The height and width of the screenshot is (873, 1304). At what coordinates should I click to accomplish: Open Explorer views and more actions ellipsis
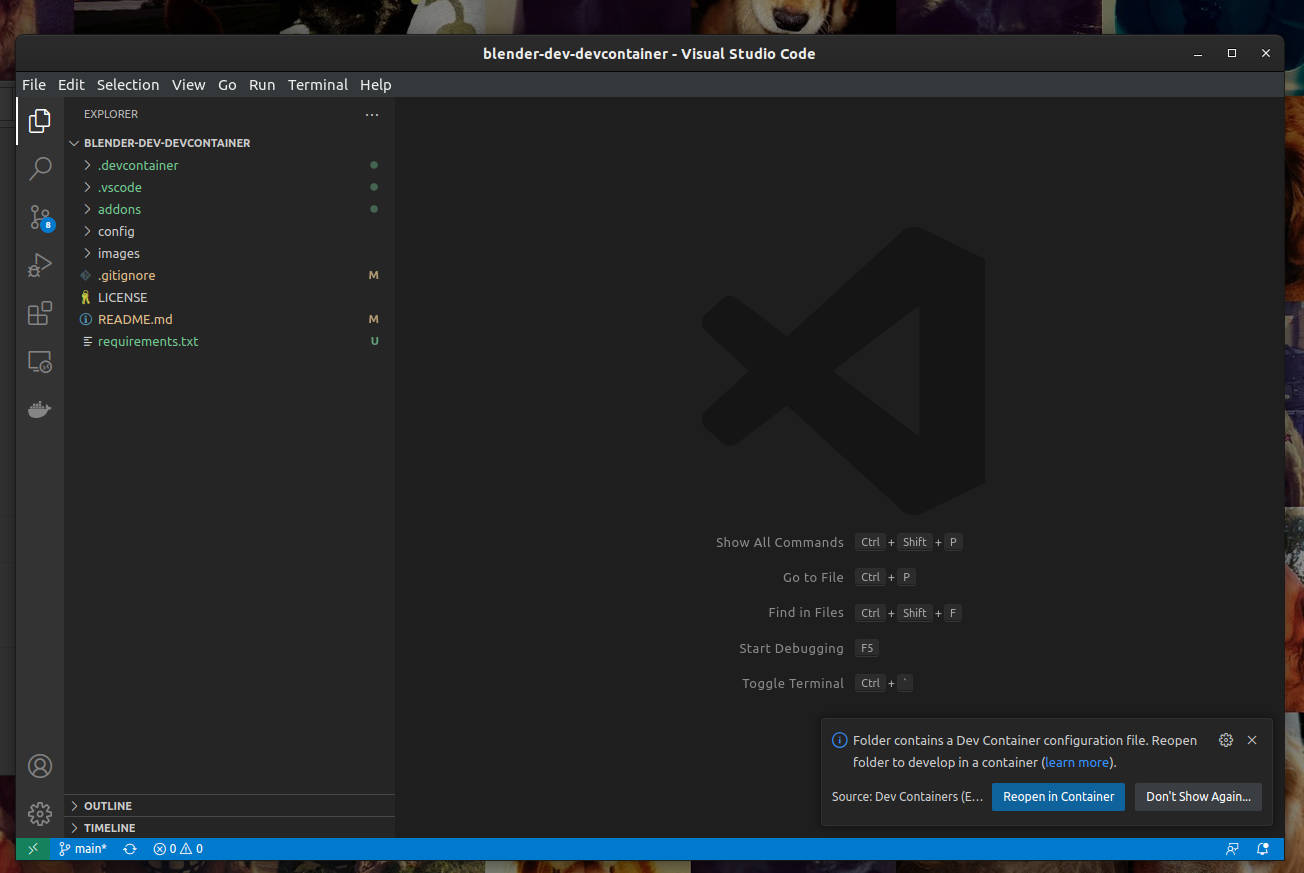(x=372, y=115)
